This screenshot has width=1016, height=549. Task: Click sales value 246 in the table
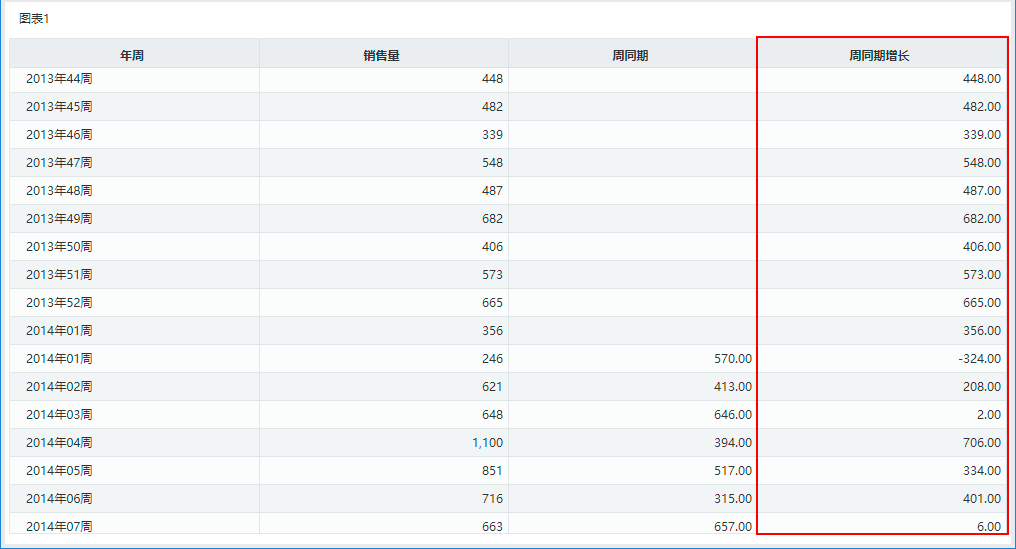pyautogui.click(x=492, y=358)
